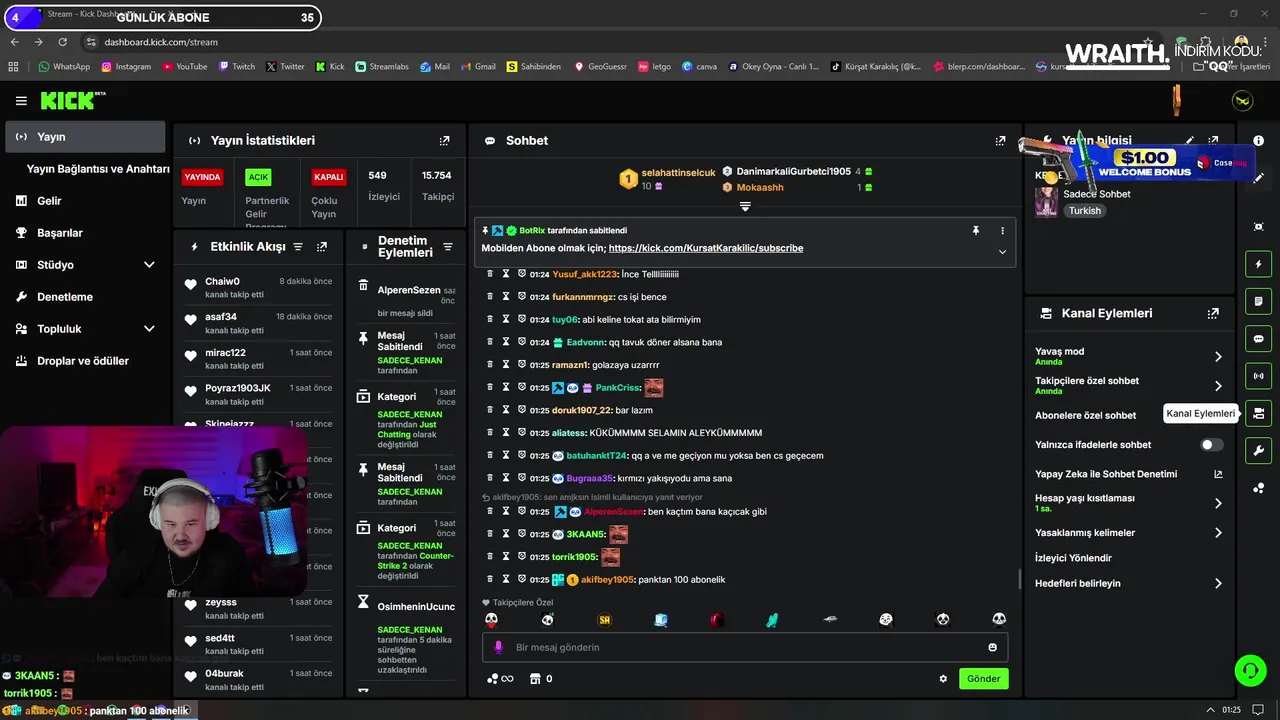Expand the top gifters leaderboard arrow
Screen dimensions: 1280x720
[x=745, y=207]
